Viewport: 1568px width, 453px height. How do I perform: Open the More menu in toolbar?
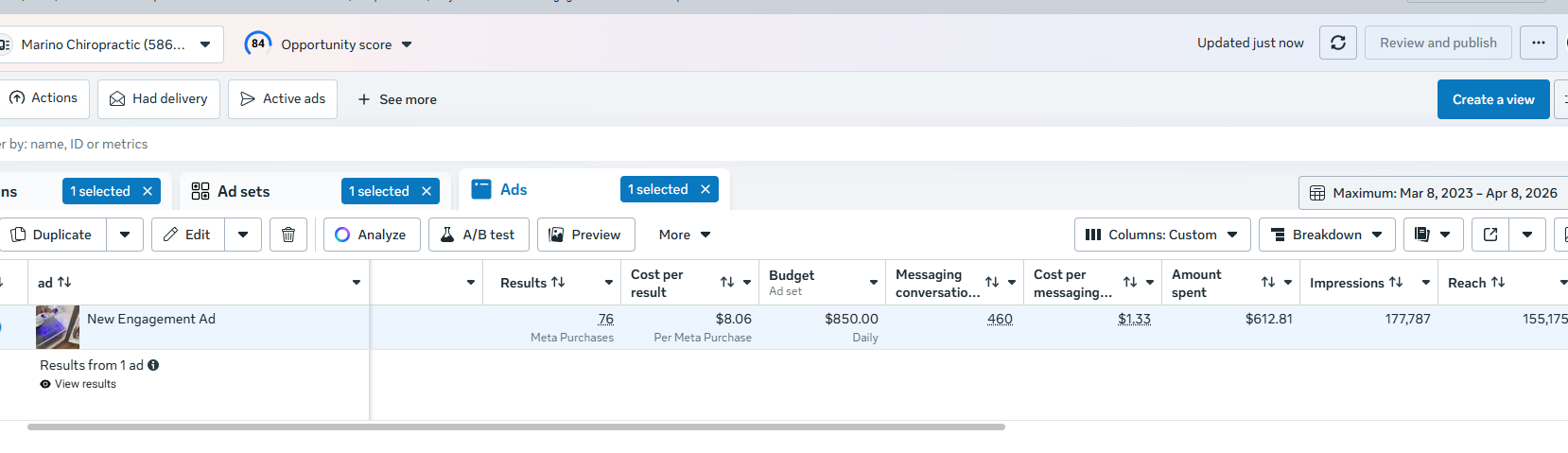(x=685, y=235)
